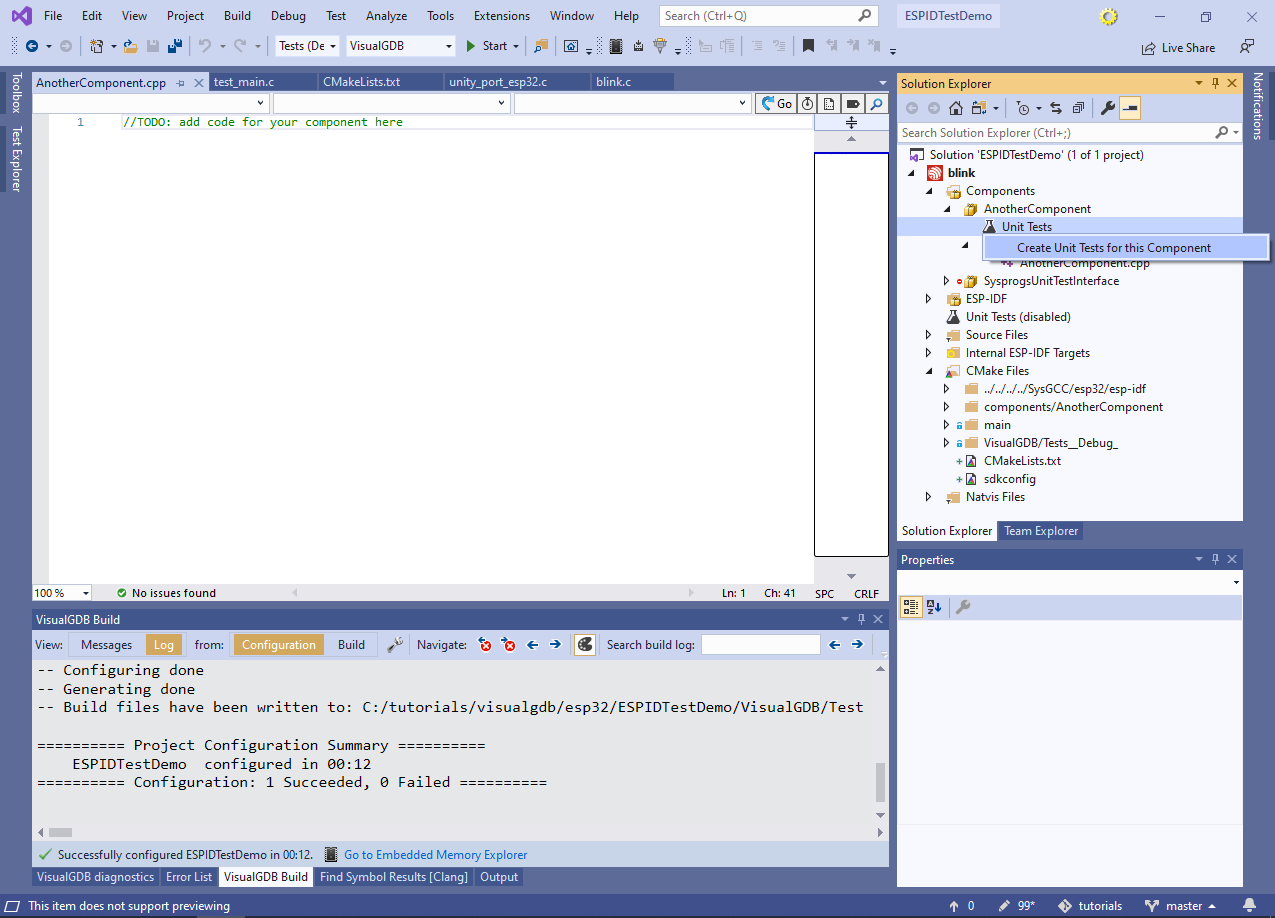
Task: Click the New Project toolbar icon
Action: [x=97, y=46]
